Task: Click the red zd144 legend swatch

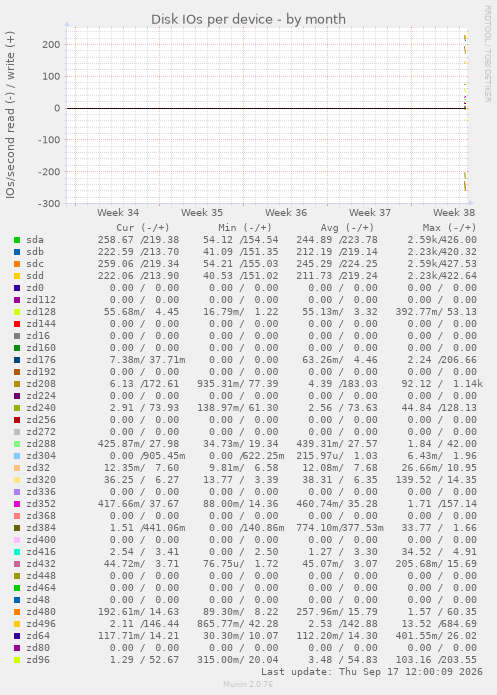Action: tap(17, 324)
